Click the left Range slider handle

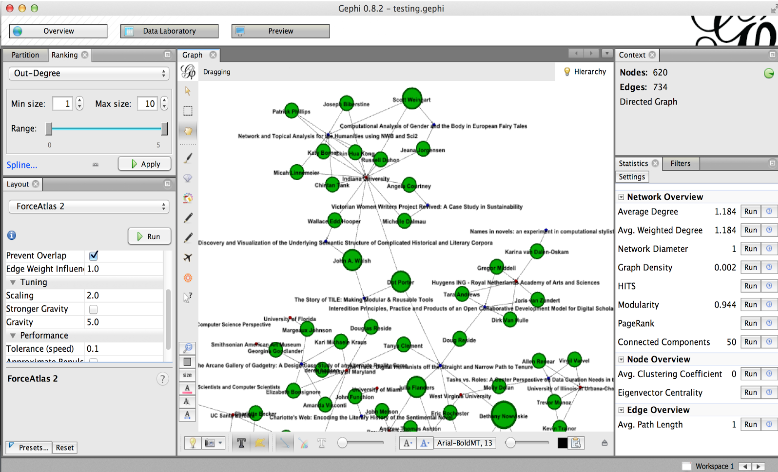tap(49, 129)
